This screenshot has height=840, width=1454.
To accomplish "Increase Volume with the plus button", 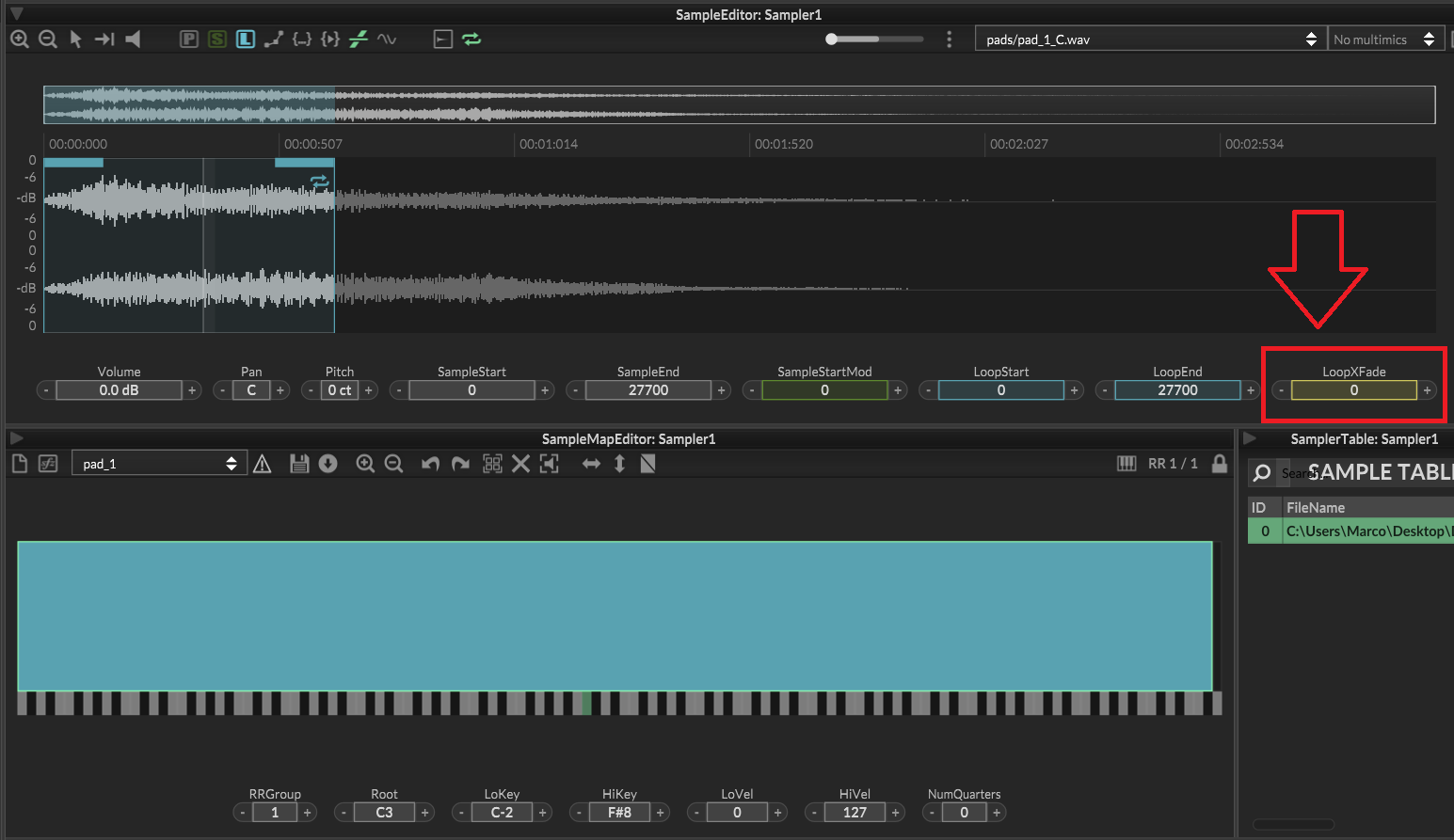I will pyautogui.click(x=192, y=390).
